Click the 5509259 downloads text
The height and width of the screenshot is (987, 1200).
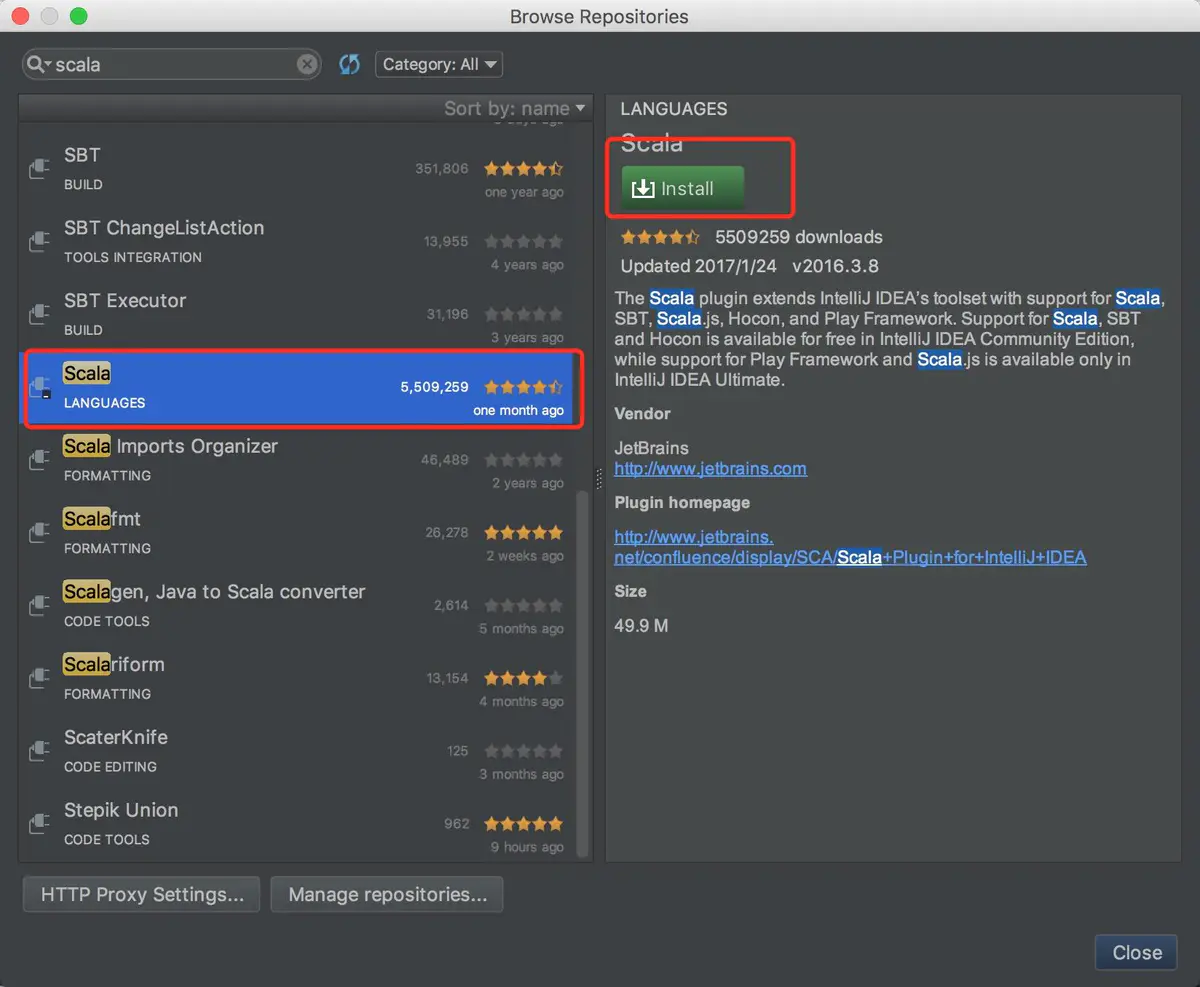click(799, 237)
